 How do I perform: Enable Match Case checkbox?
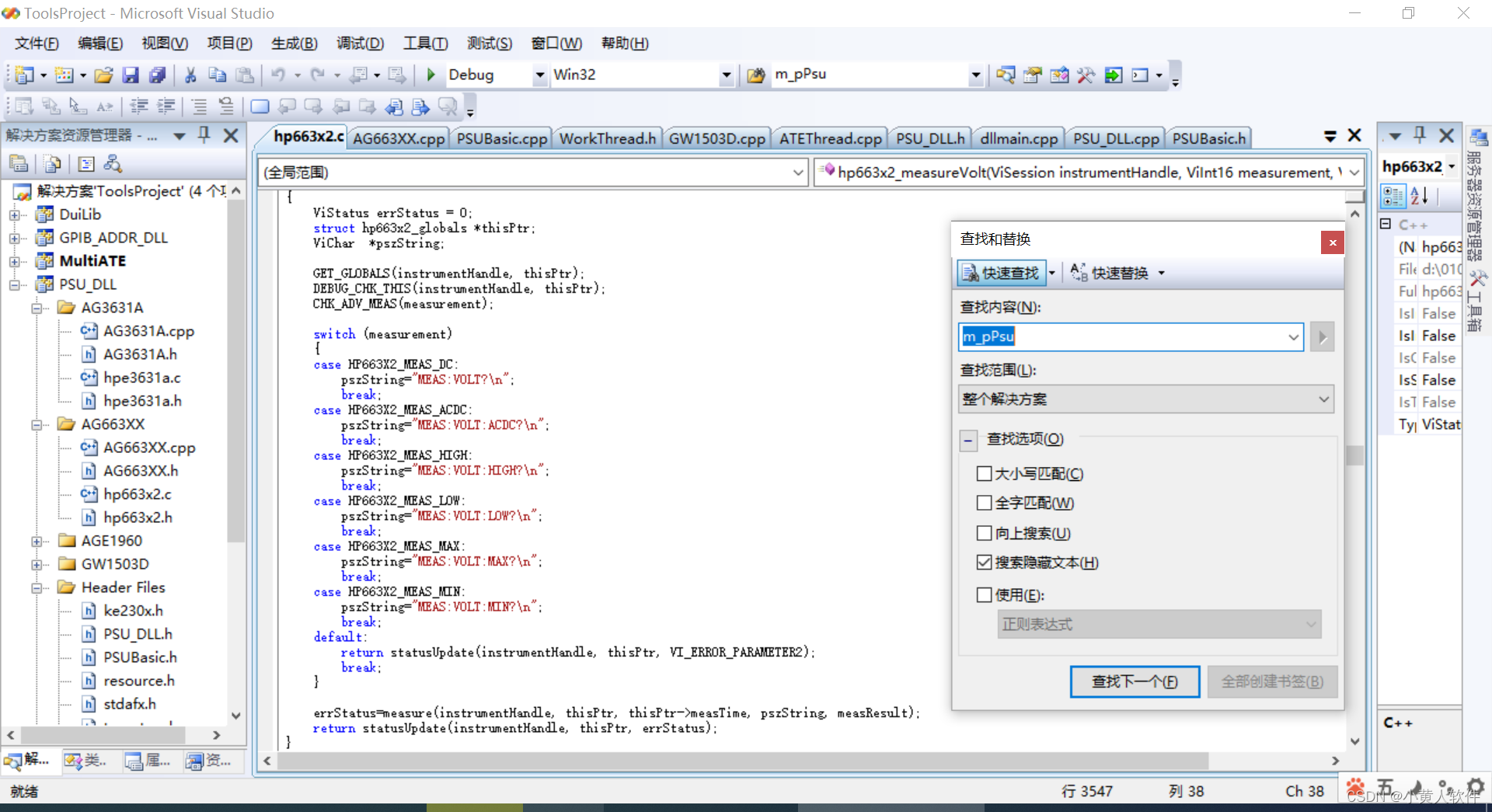click(x=984, y=473)
